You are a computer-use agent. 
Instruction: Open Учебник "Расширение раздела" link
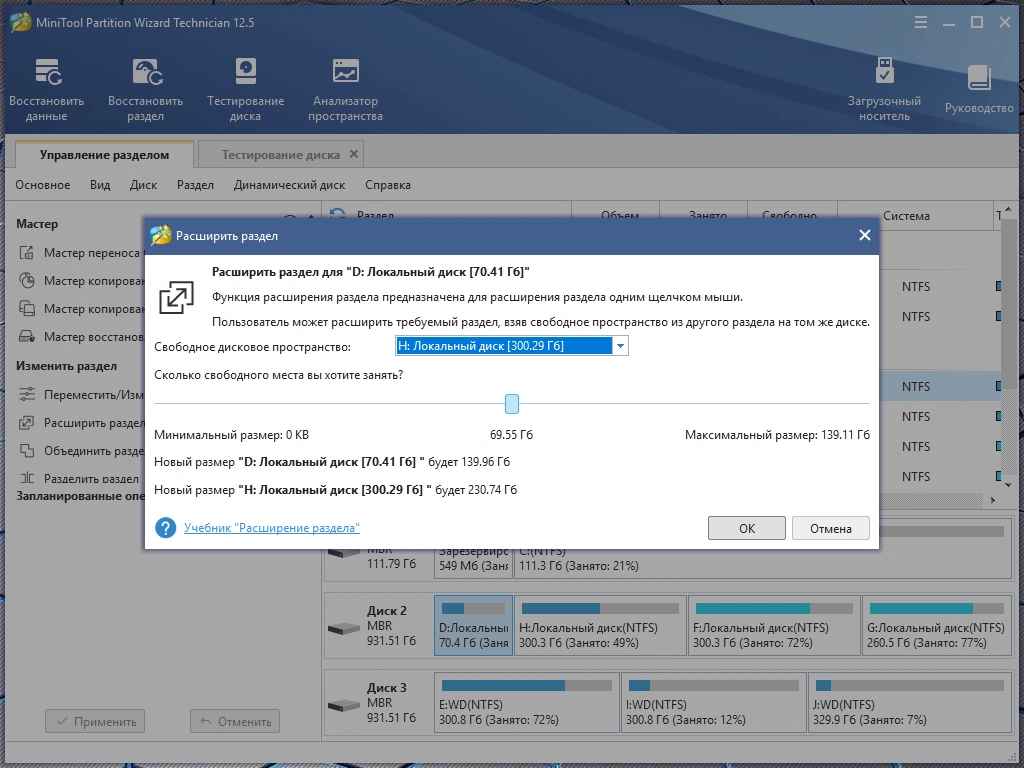tap(272, 528)
